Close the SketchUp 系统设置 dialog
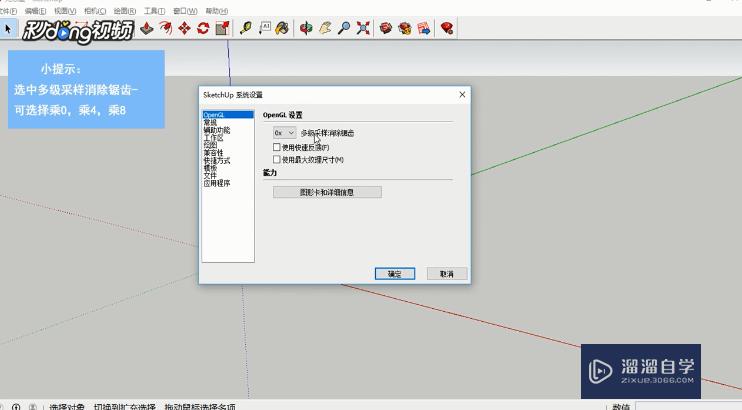This screenshot has height=410, width=742. (x=462, y=95)
